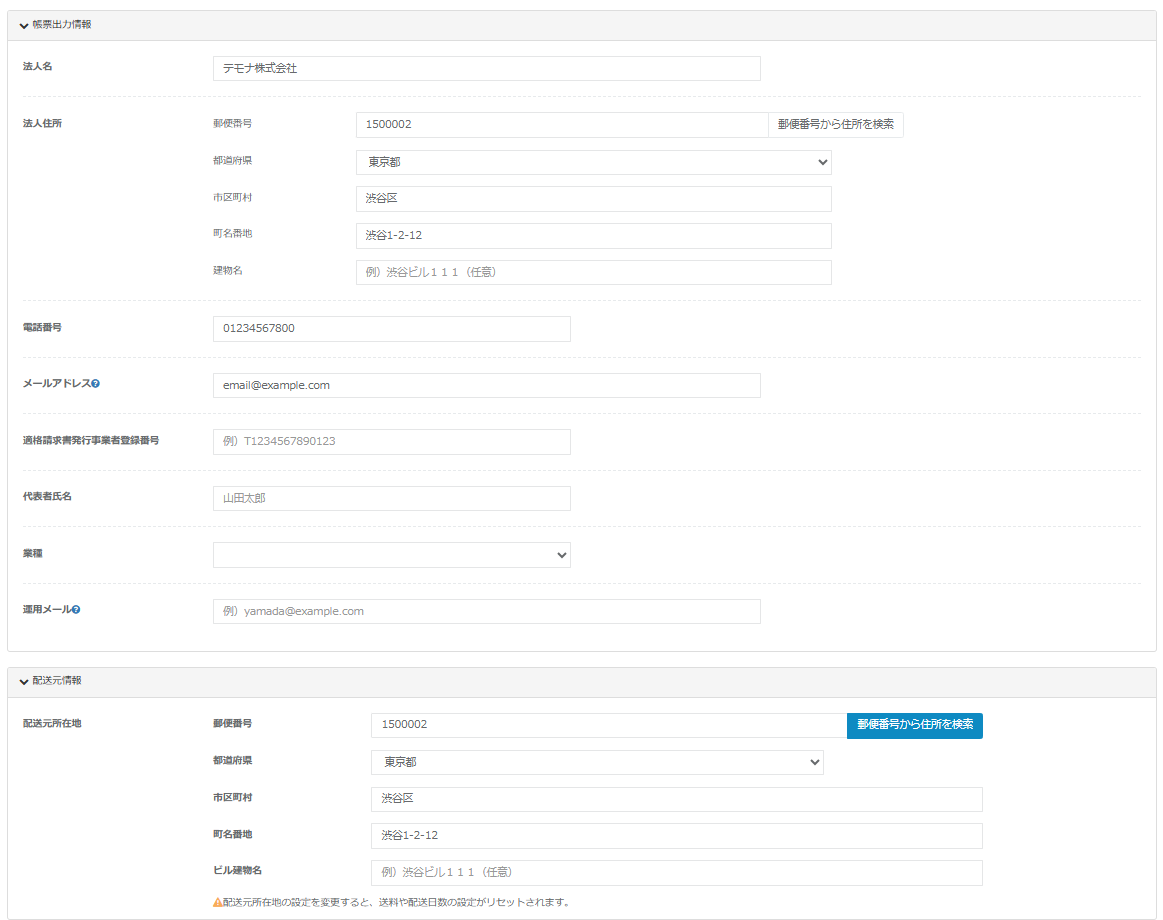Click the ビル建物名 input field
The image size is (1163, 920).
tap(676, 873)
